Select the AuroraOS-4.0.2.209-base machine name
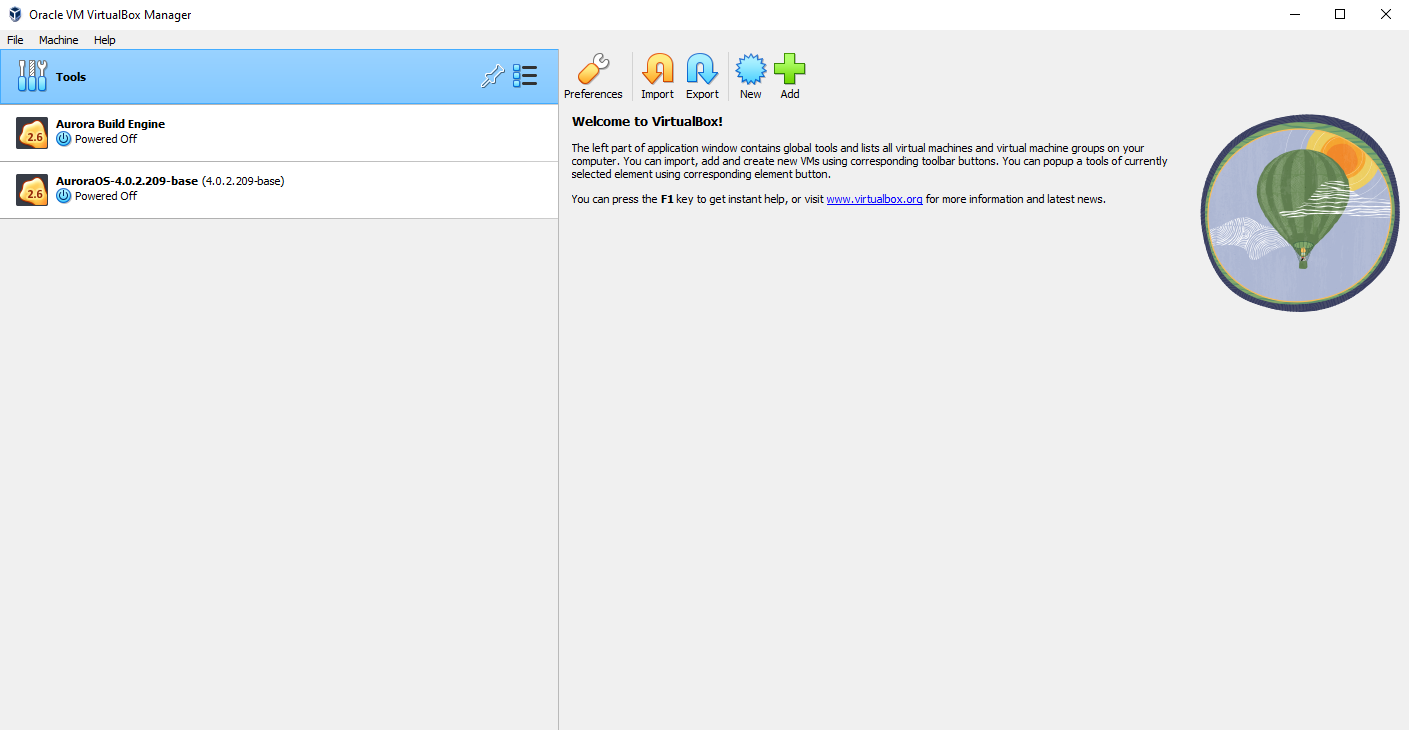 point(127,181)
